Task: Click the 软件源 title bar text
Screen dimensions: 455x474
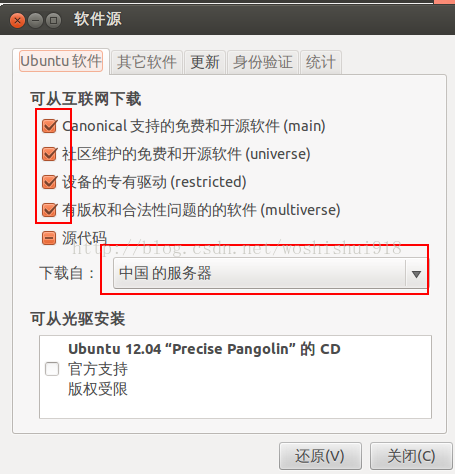Action: (98, 19)
